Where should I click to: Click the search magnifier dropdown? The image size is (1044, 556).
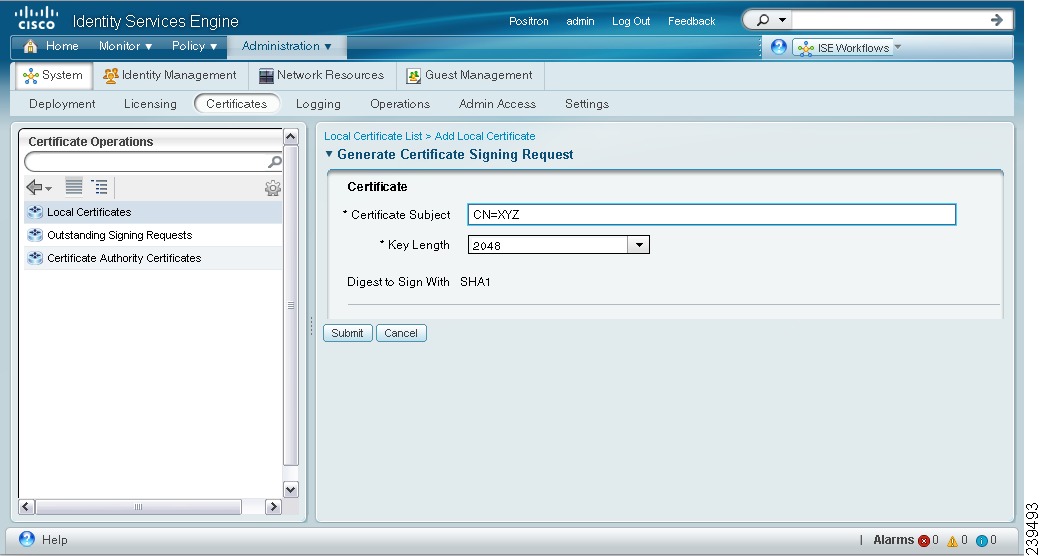pos(772,20)
